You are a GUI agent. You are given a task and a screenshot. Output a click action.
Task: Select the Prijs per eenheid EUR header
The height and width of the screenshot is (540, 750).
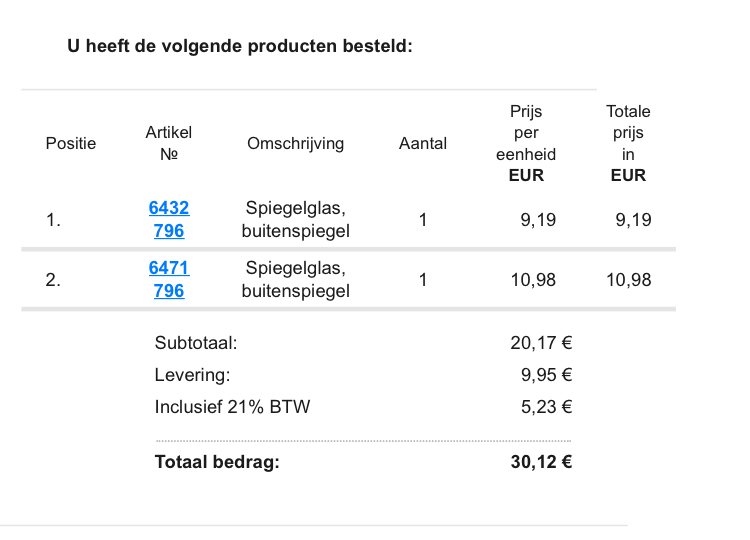click(526, 143)
